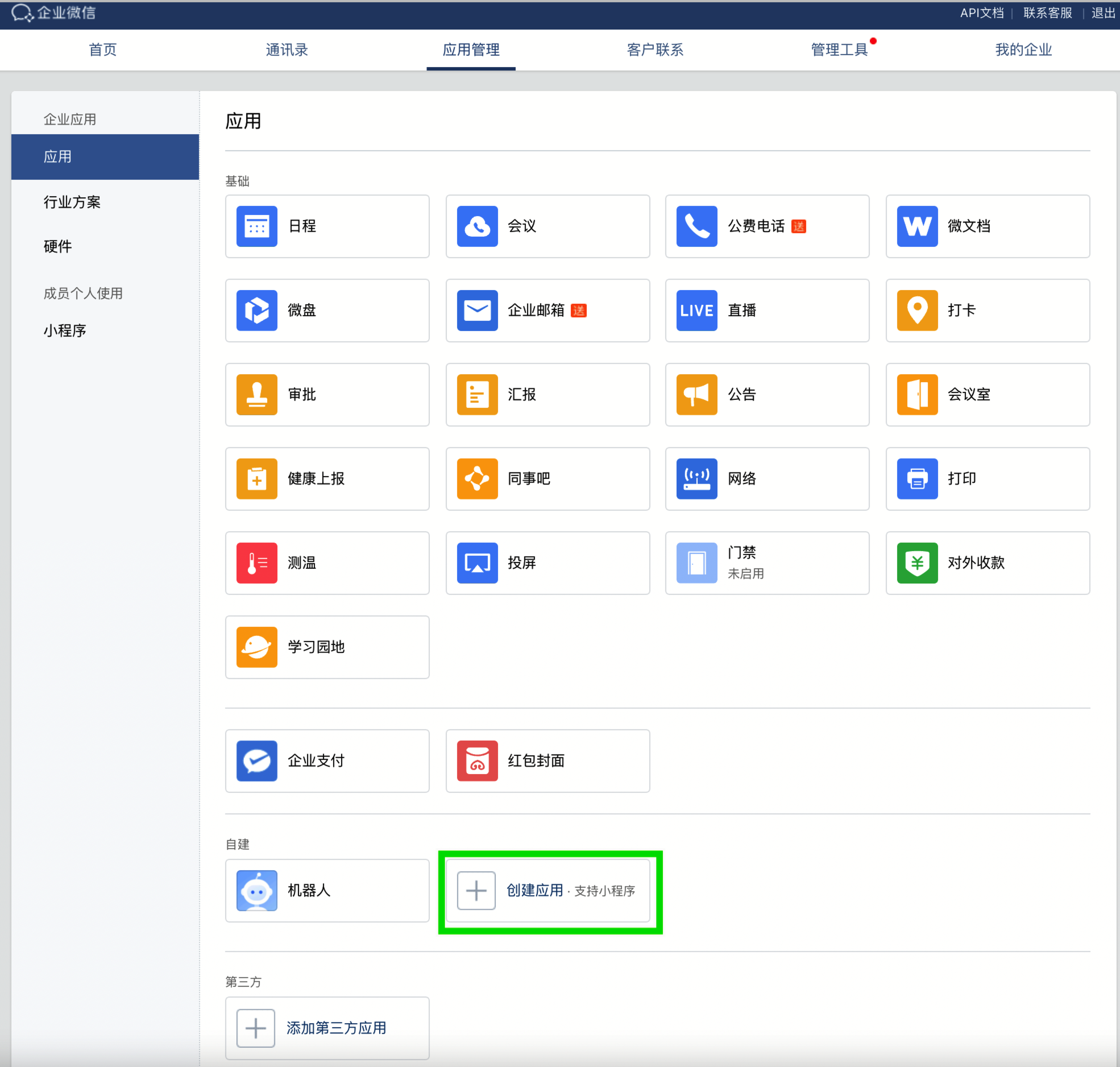The height and width of the screenshot is (1067, 1120).
Task: Click the 创建应用 button
Action: point(534,891)
